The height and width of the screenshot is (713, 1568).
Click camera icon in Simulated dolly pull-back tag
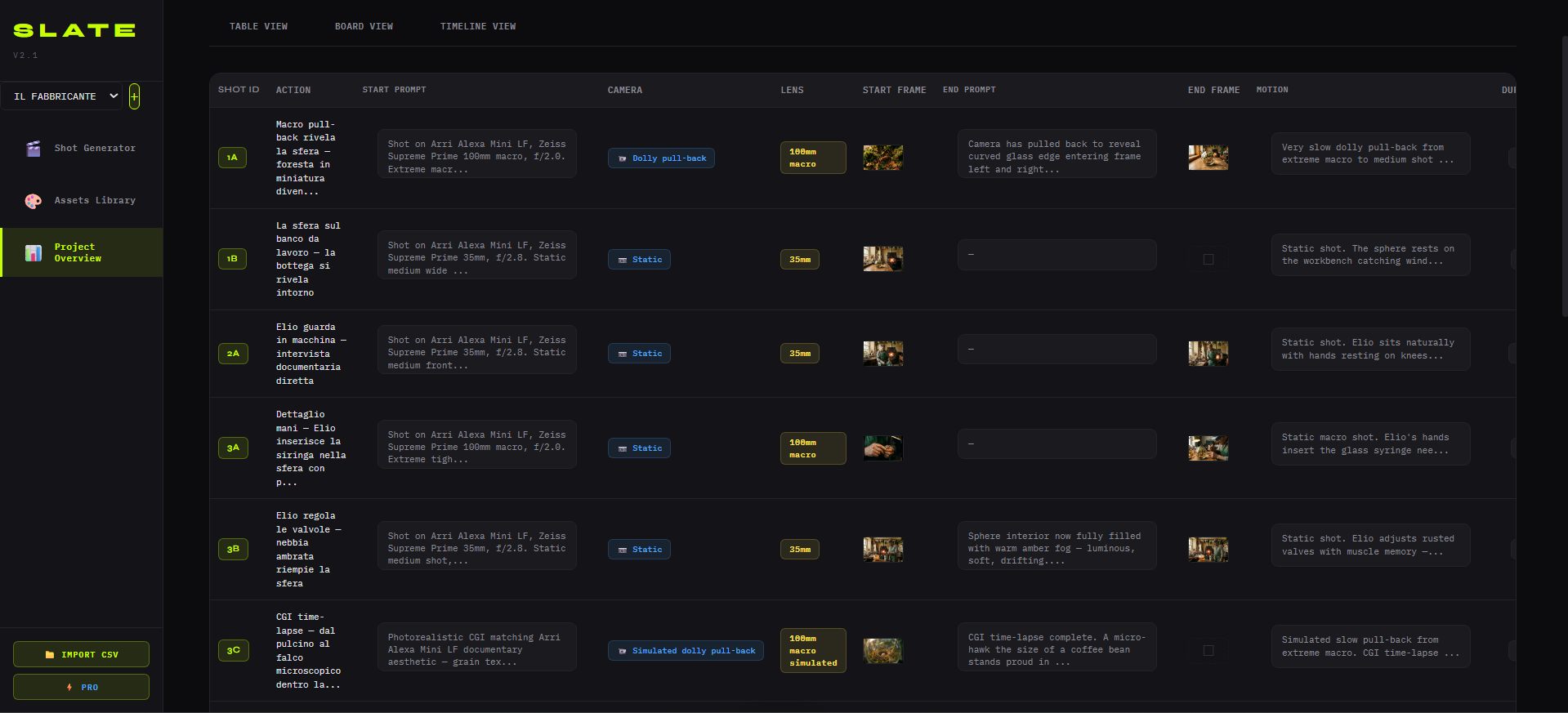coord(623,651)
